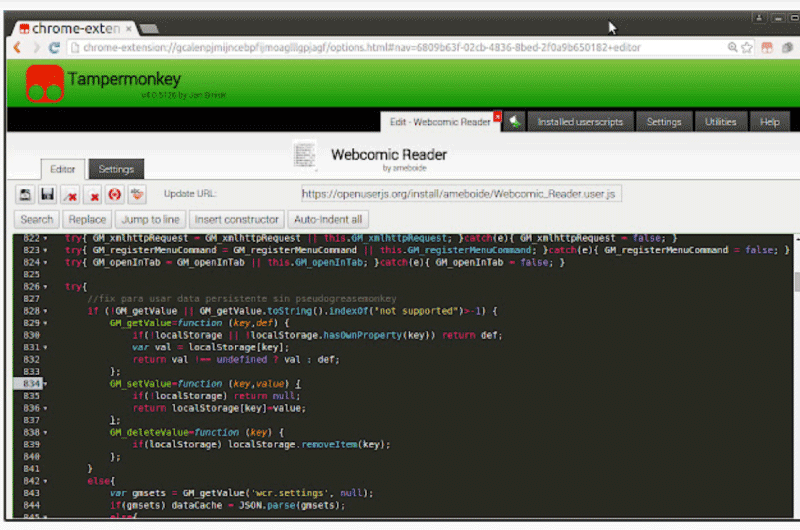Click the Tampermonkey title text in header
Image resolution: width=800 pixels, height=530 pixels.
[124, 79]
